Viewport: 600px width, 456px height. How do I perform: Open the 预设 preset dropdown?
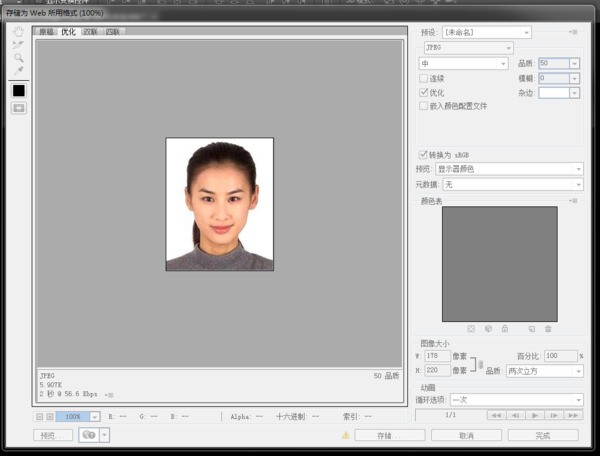pos(487,33)
